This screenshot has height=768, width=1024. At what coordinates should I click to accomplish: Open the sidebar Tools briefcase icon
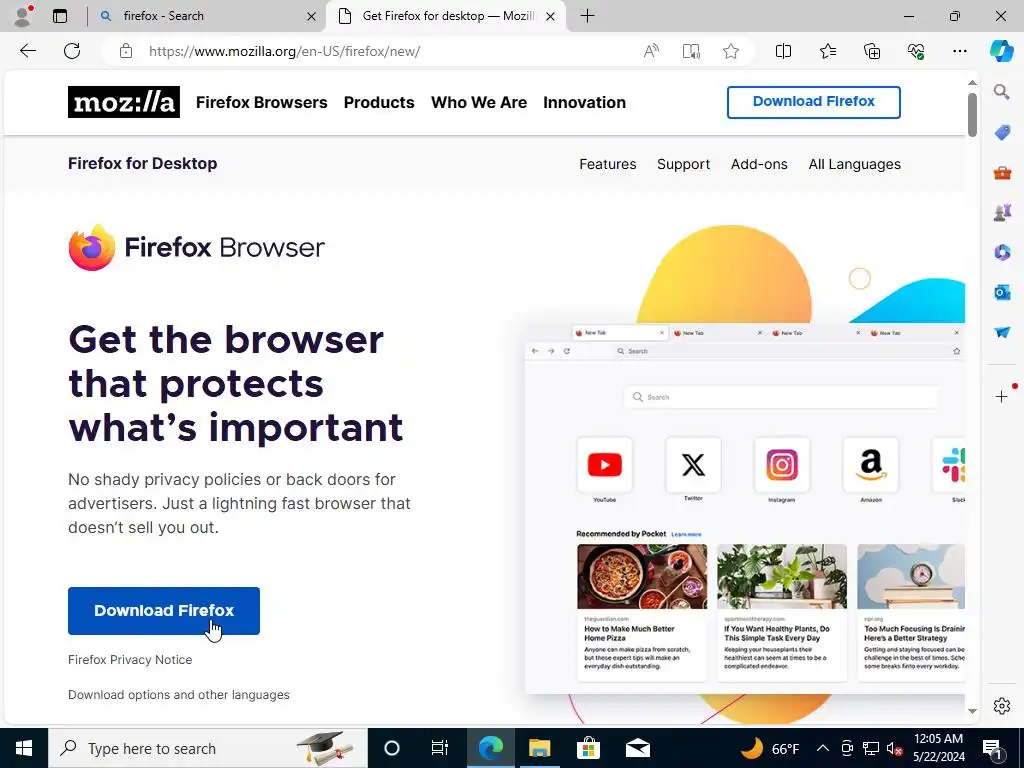[x=1002, y=173]
